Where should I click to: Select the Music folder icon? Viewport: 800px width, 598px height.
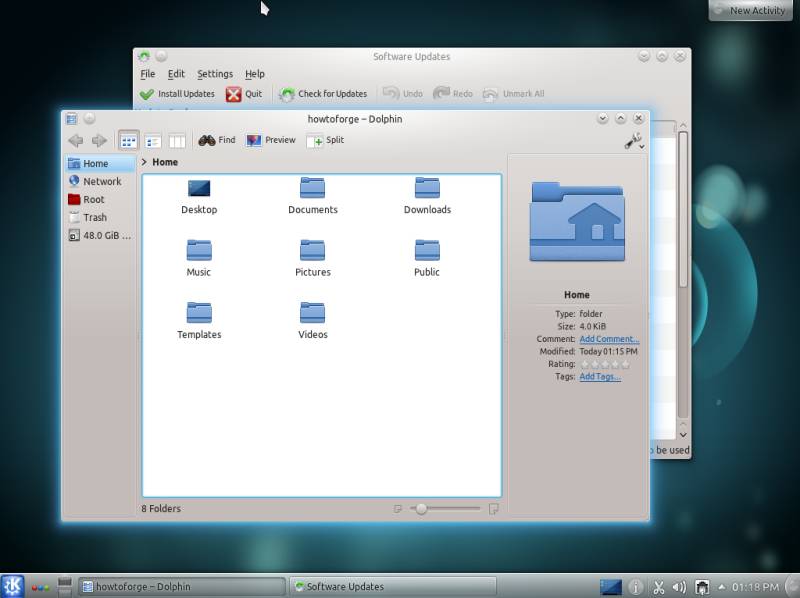[x=199, y=251]
